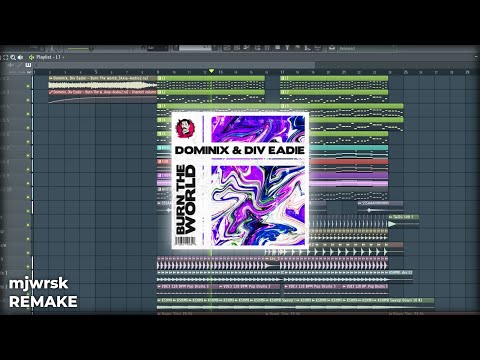The height and width of the screenshot is (360, 480).
Task: Click bar 25 on the timeline ruler
Action: pyautogui.click(x=406, y=72)
